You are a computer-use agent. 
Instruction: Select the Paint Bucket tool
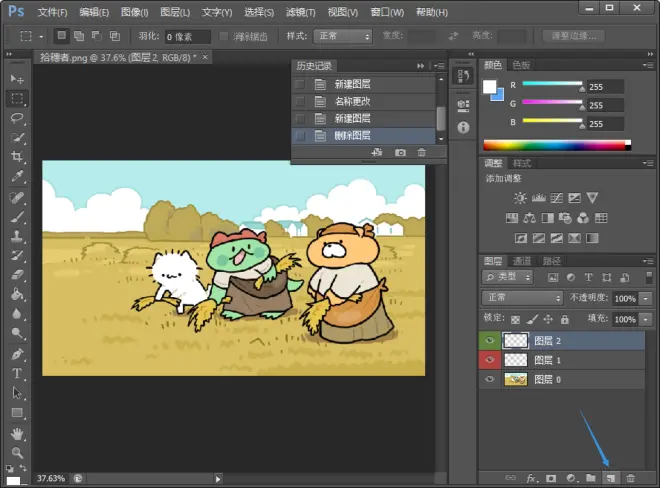point(17,294)
